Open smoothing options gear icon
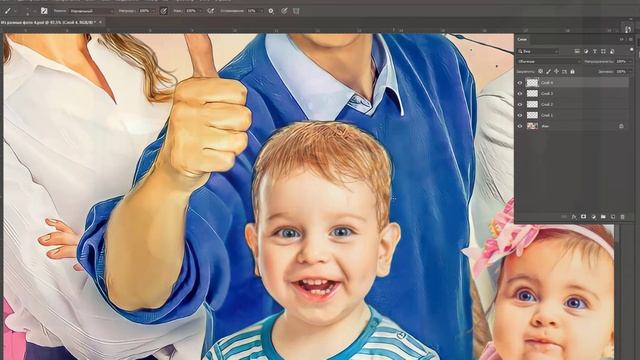Screen dimensions: 640x360 271,11
